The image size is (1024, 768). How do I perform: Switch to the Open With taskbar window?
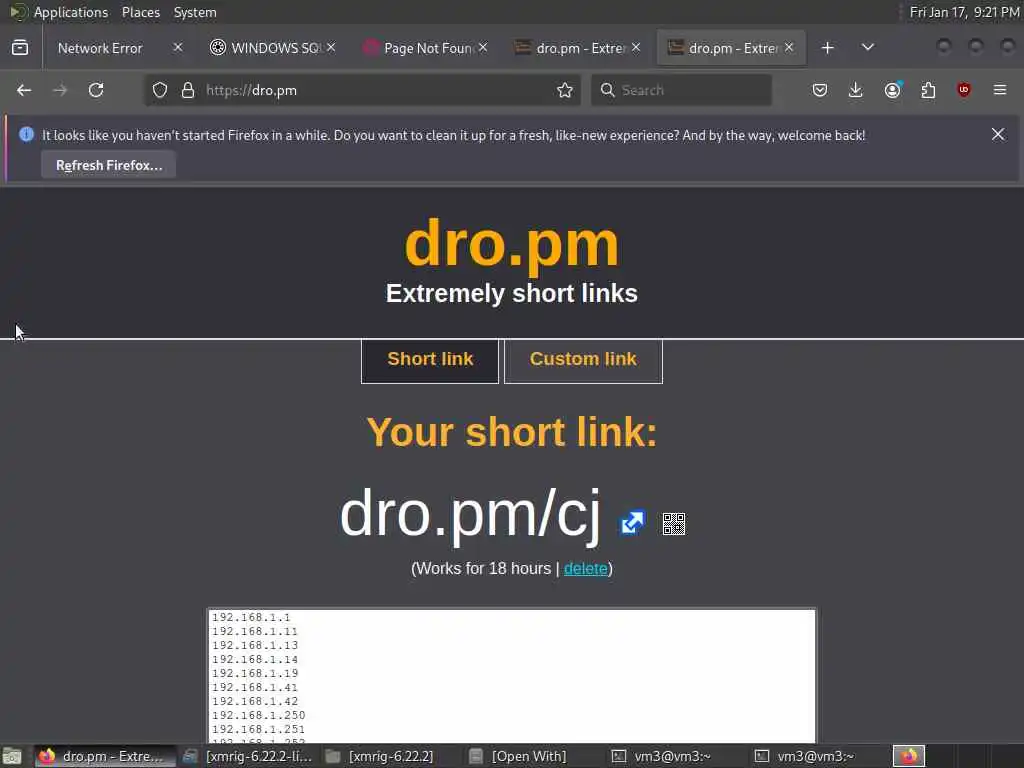pos(519,756)
